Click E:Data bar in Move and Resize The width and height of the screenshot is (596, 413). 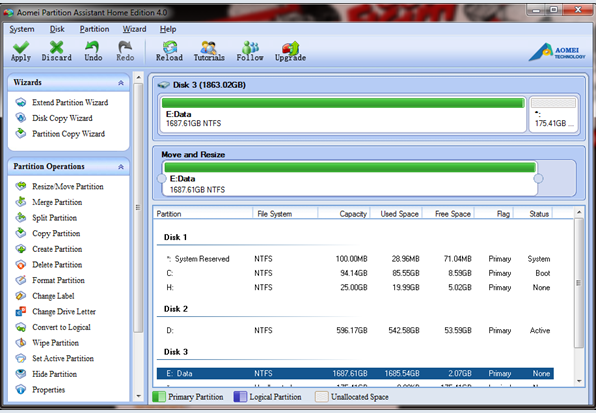pyautogui.click(x=350, y=178)
